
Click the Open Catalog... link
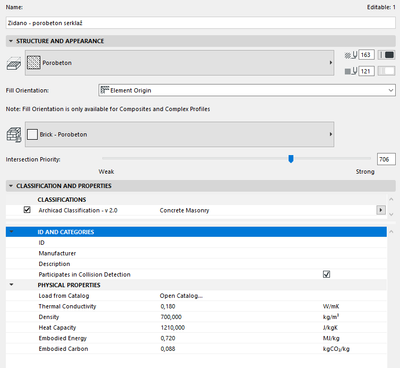[181, 296]
